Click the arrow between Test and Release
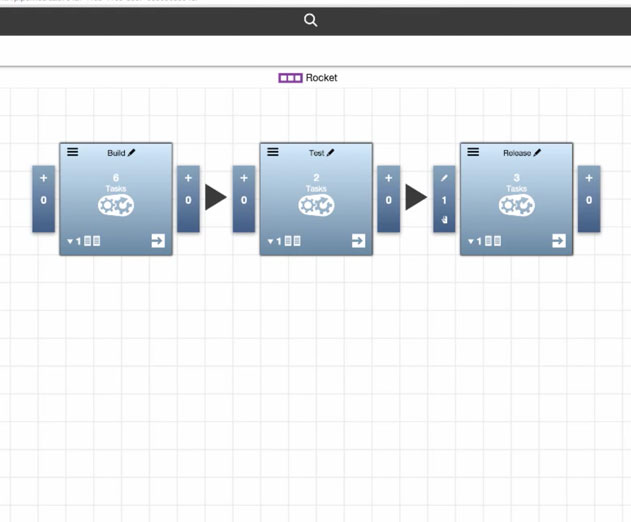631x522 pixels. coord(416,197)
